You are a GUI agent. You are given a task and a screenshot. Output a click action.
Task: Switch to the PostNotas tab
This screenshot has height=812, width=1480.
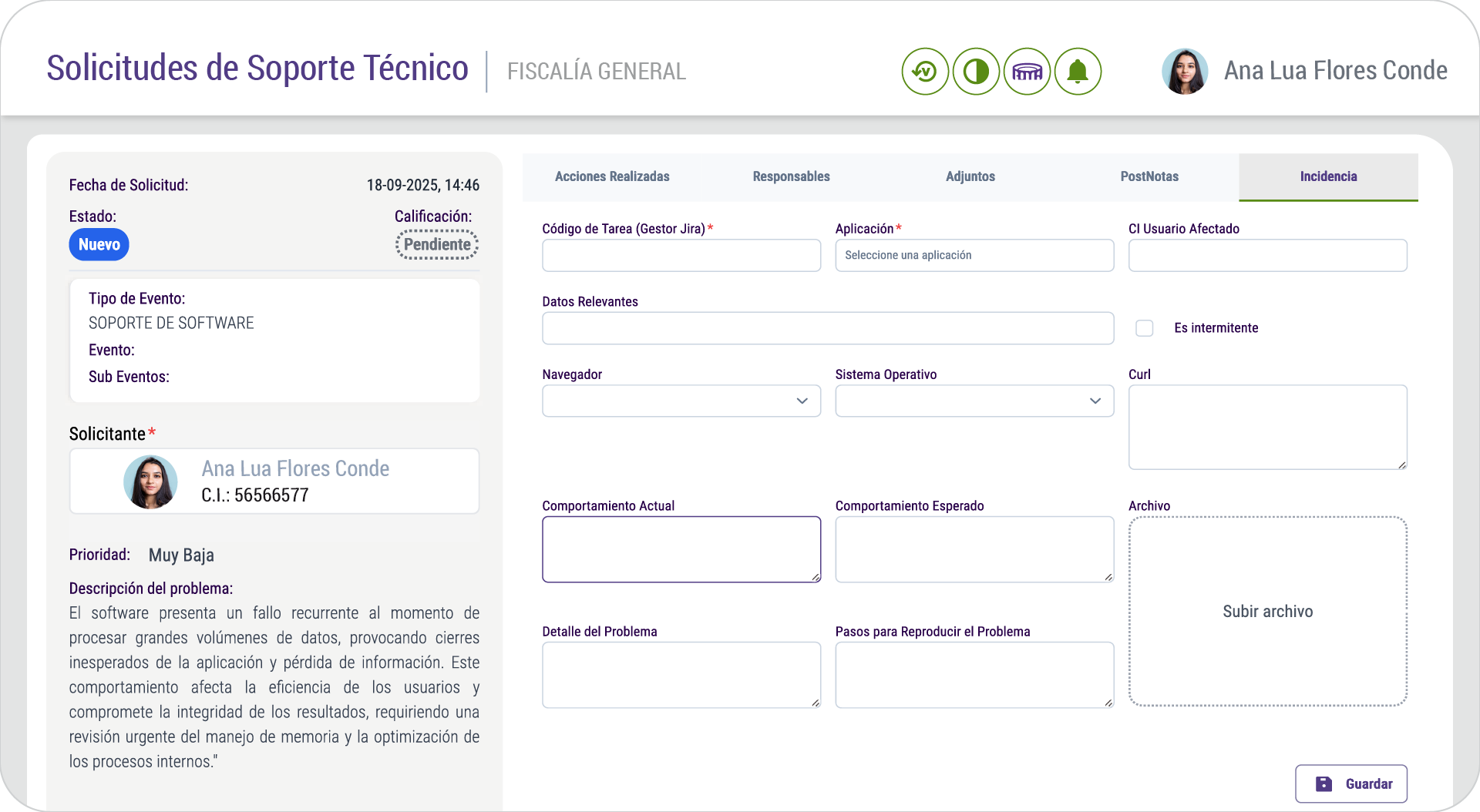click(1149, 176)
